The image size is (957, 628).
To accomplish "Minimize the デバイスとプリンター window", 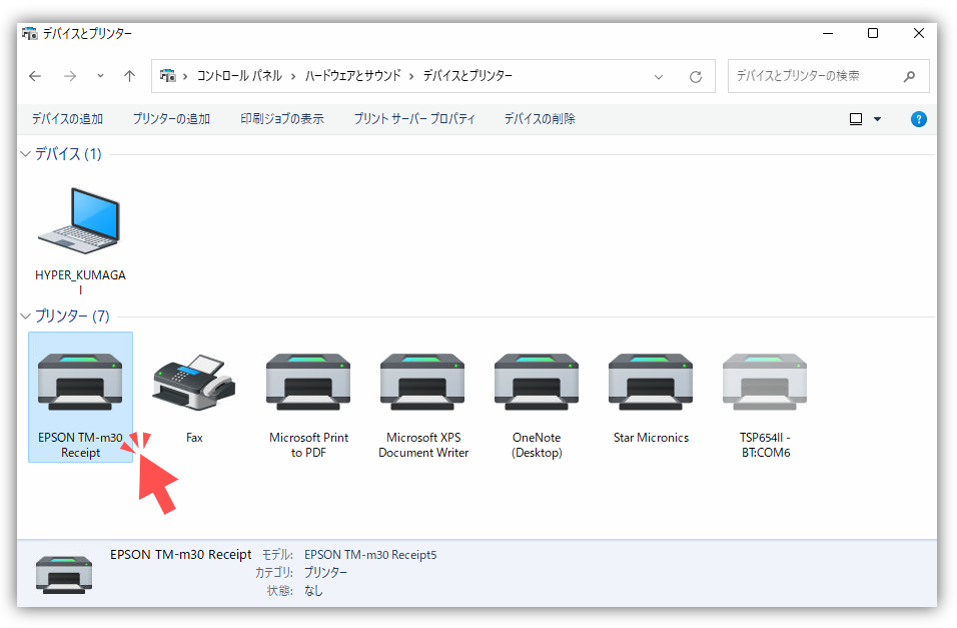I will click(828, 34).
